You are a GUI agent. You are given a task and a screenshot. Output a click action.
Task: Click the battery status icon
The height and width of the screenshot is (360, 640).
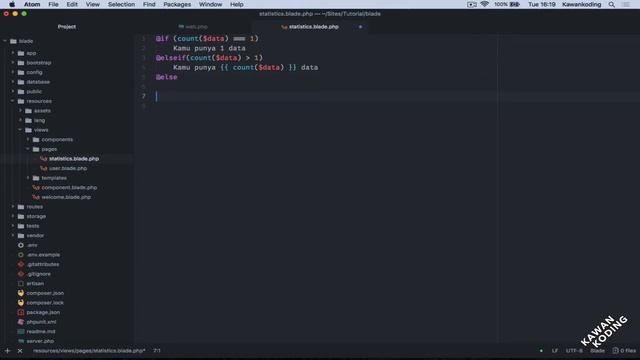[515, 4]
